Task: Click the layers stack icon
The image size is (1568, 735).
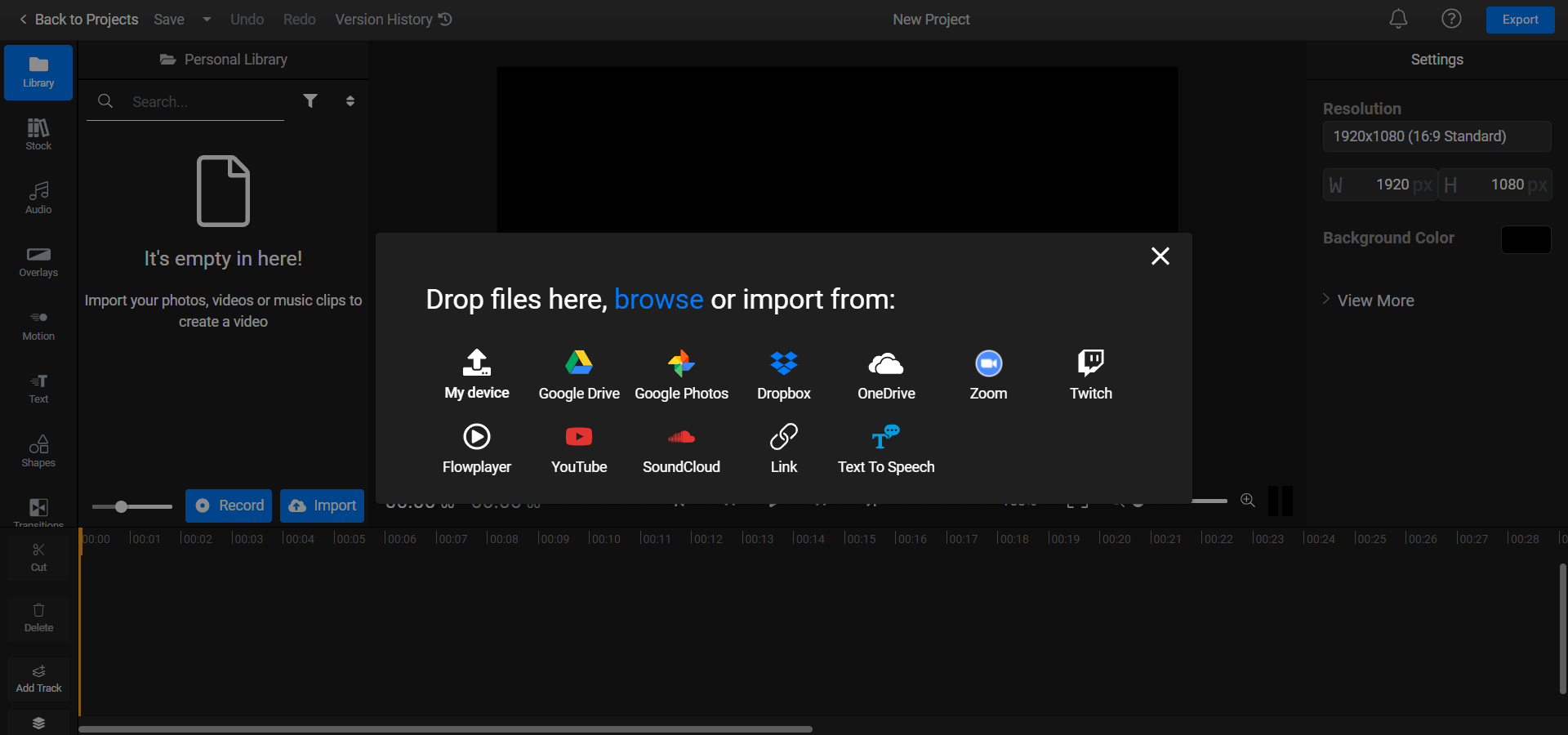Action: coord(38,723)
